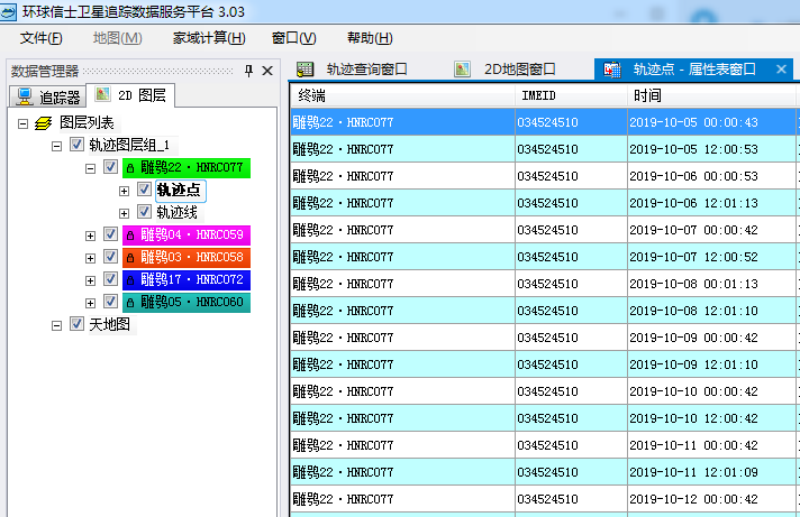Select the blue 雕鸮17 · HNRC072 layer label
Screen dimensions: 800x517
click(185, 280)
